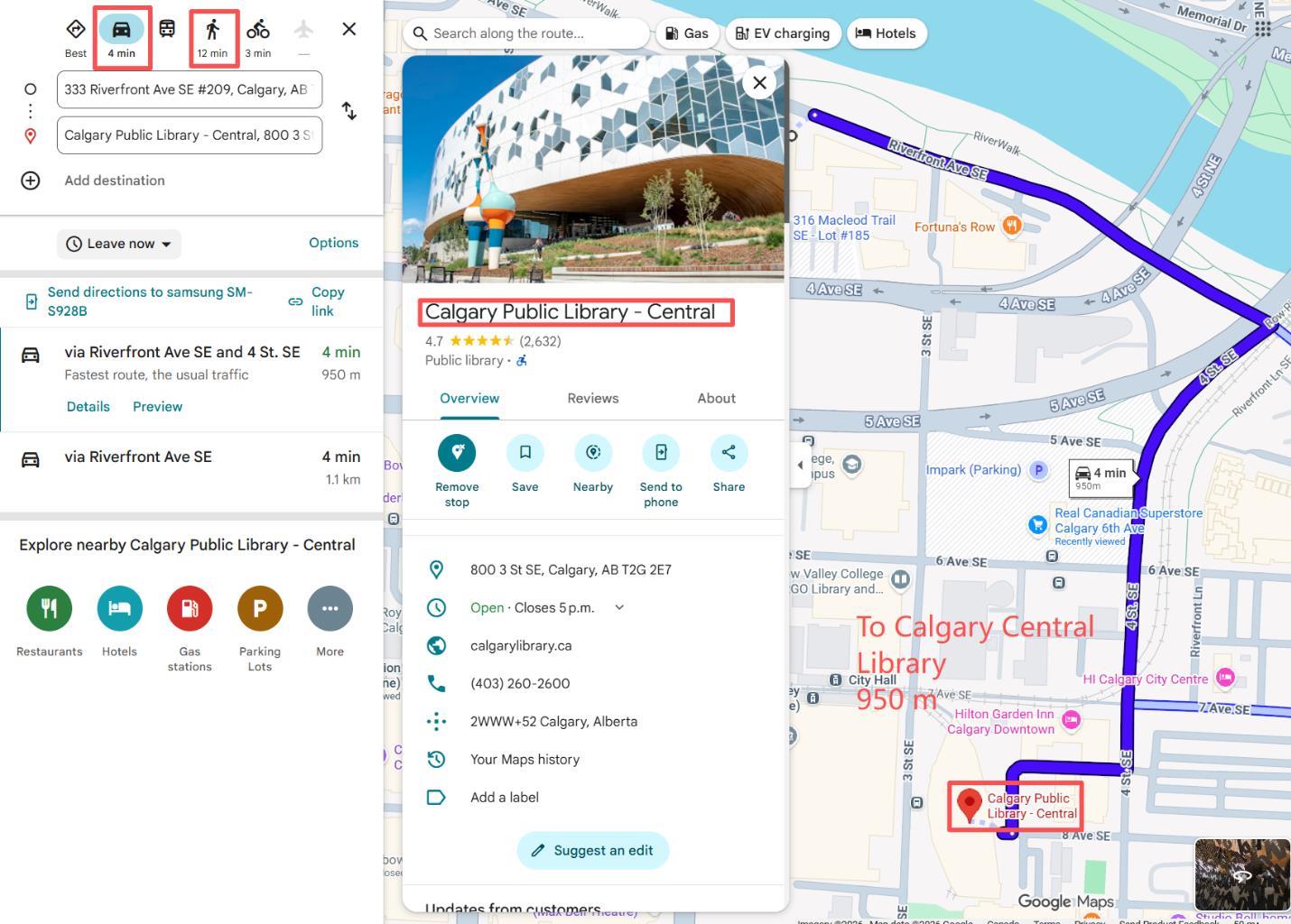Open route Options

pyautogui.click(x=334, y=243)
